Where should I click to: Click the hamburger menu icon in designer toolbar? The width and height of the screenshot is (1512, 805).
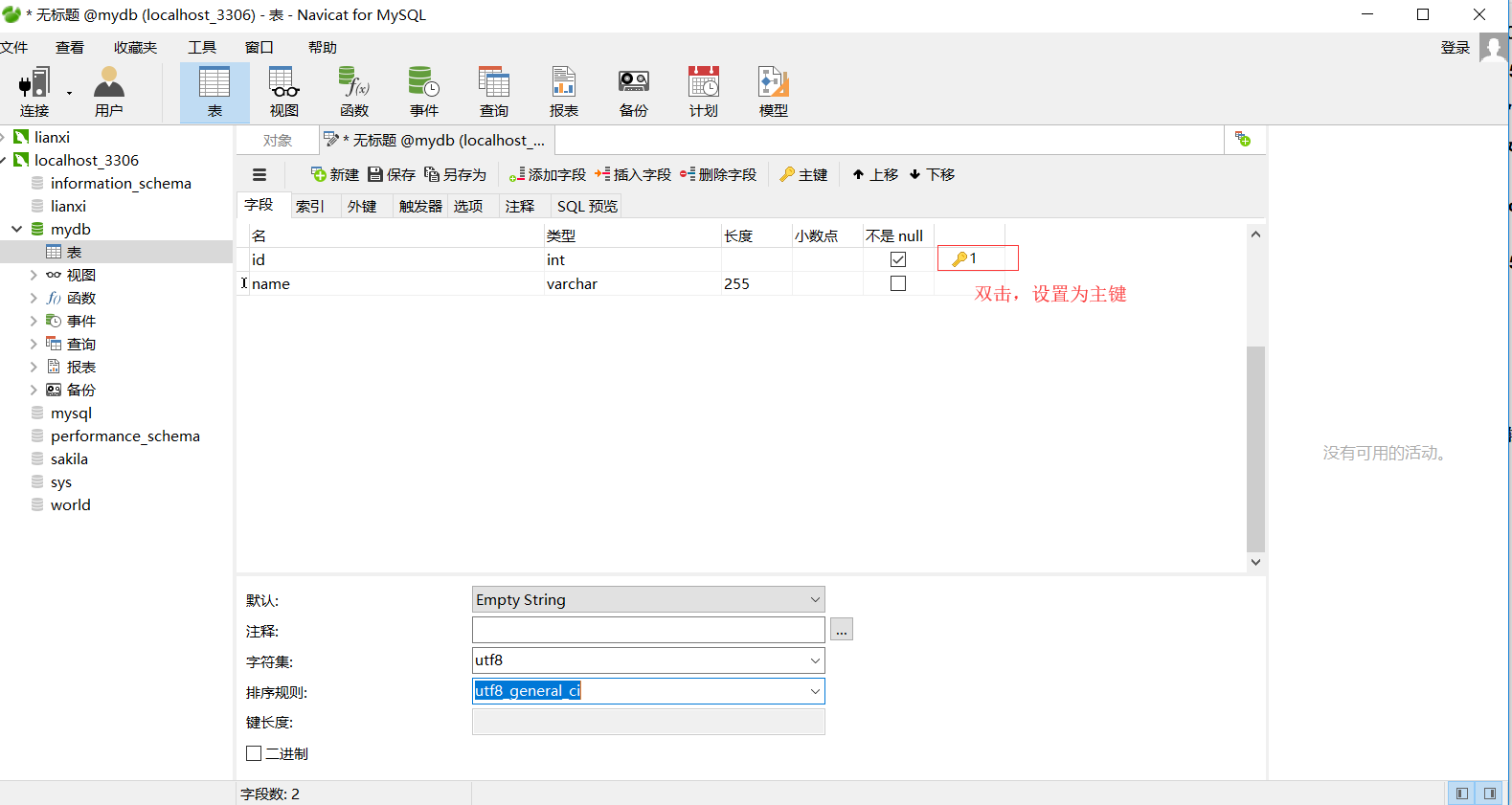click(x=260, y=174)
